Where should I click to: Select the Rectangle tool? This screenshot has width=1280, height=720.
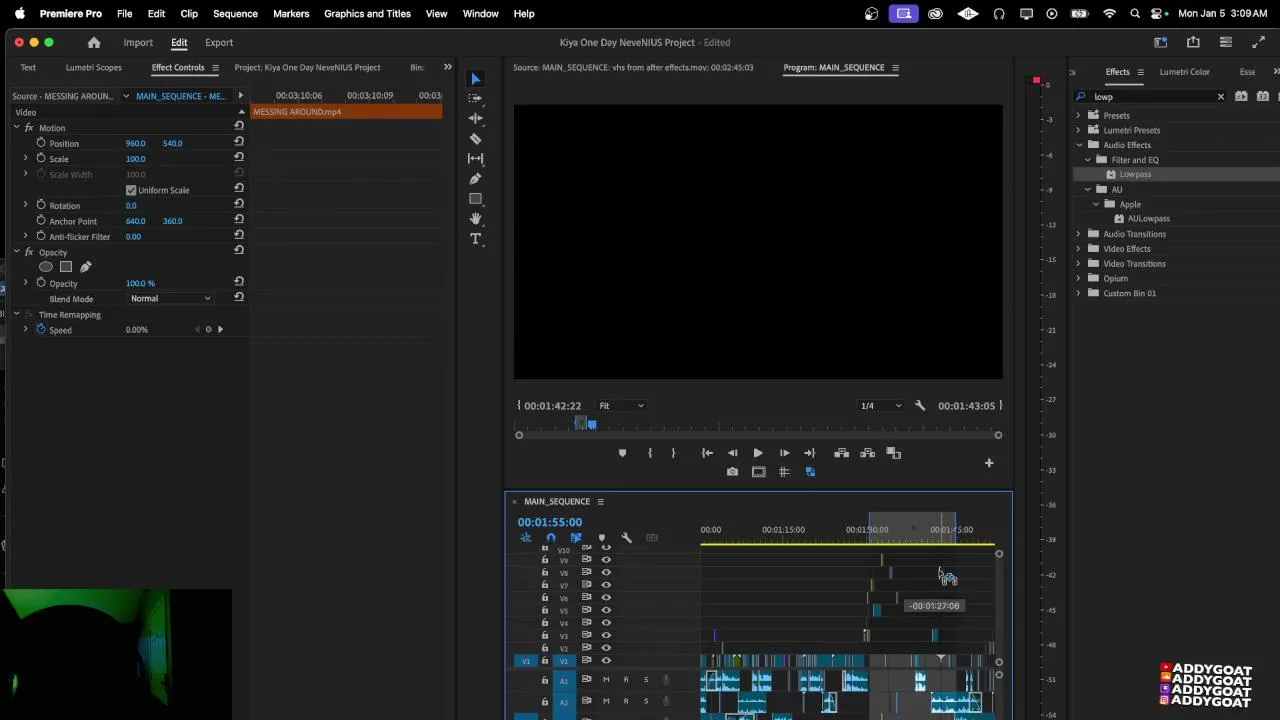click(x=476, y=199)
